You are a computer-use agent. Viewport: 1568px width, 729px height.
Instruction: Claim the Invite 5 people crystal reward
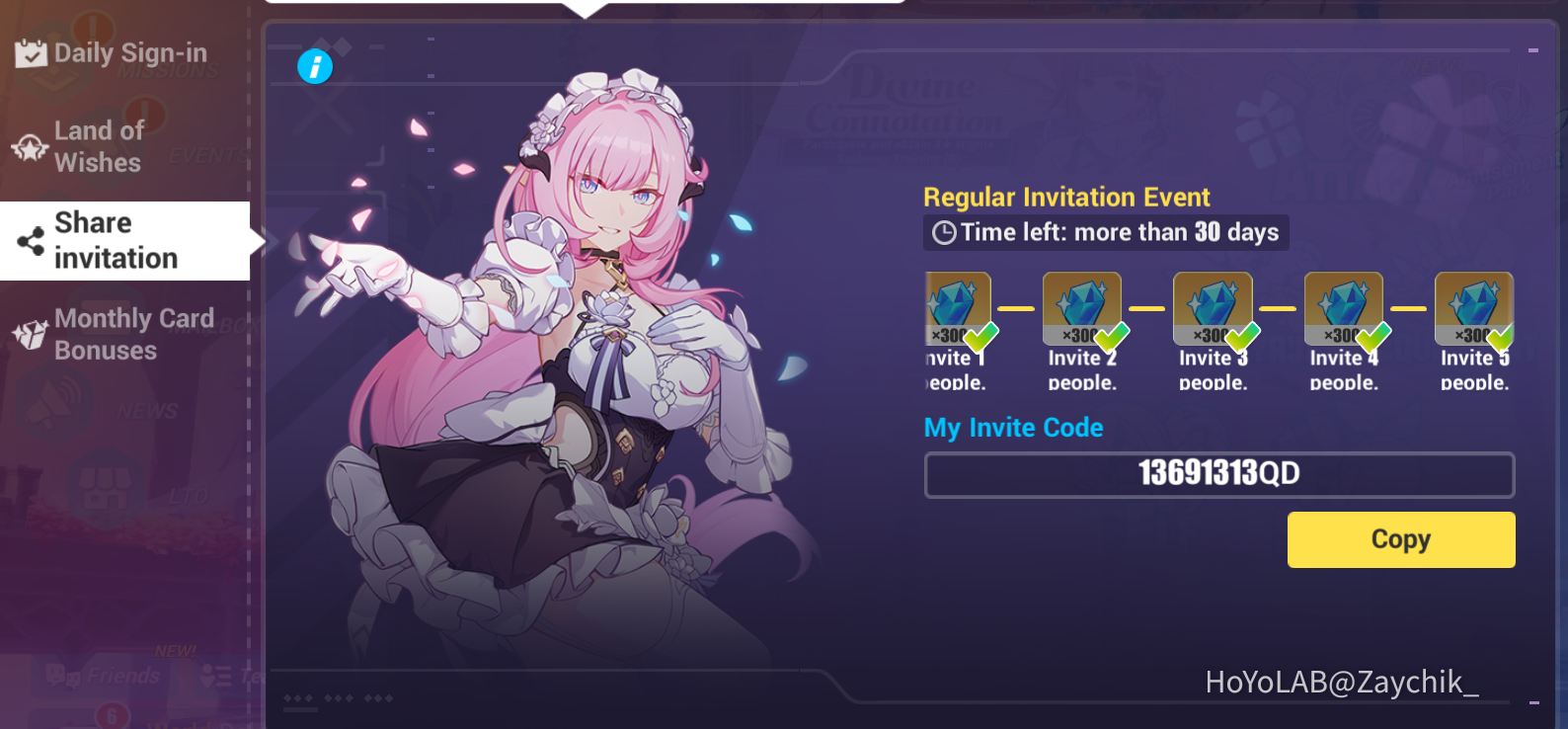tap(1474, 309)
